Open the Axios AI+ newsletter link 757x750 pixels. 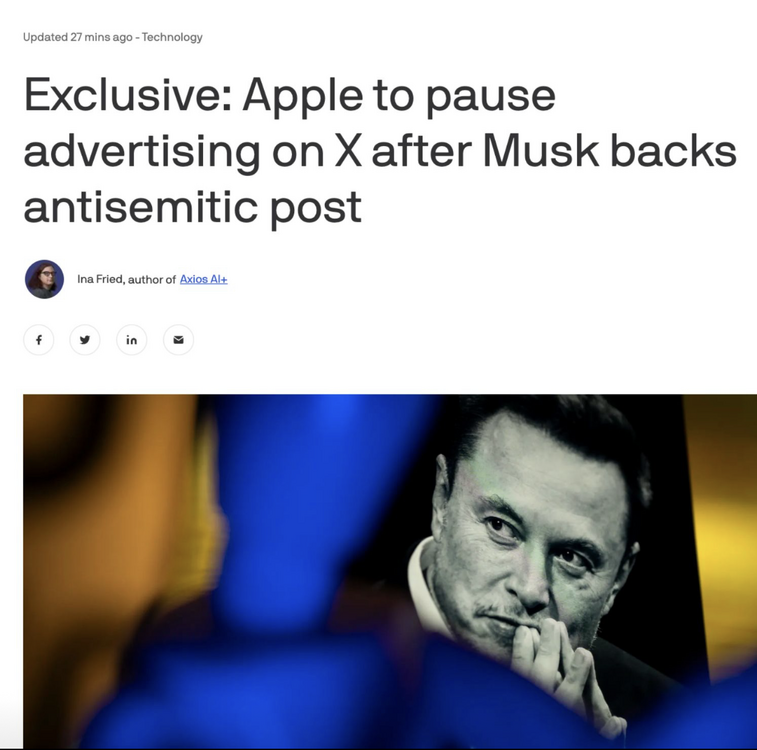(x=203, y=279)
